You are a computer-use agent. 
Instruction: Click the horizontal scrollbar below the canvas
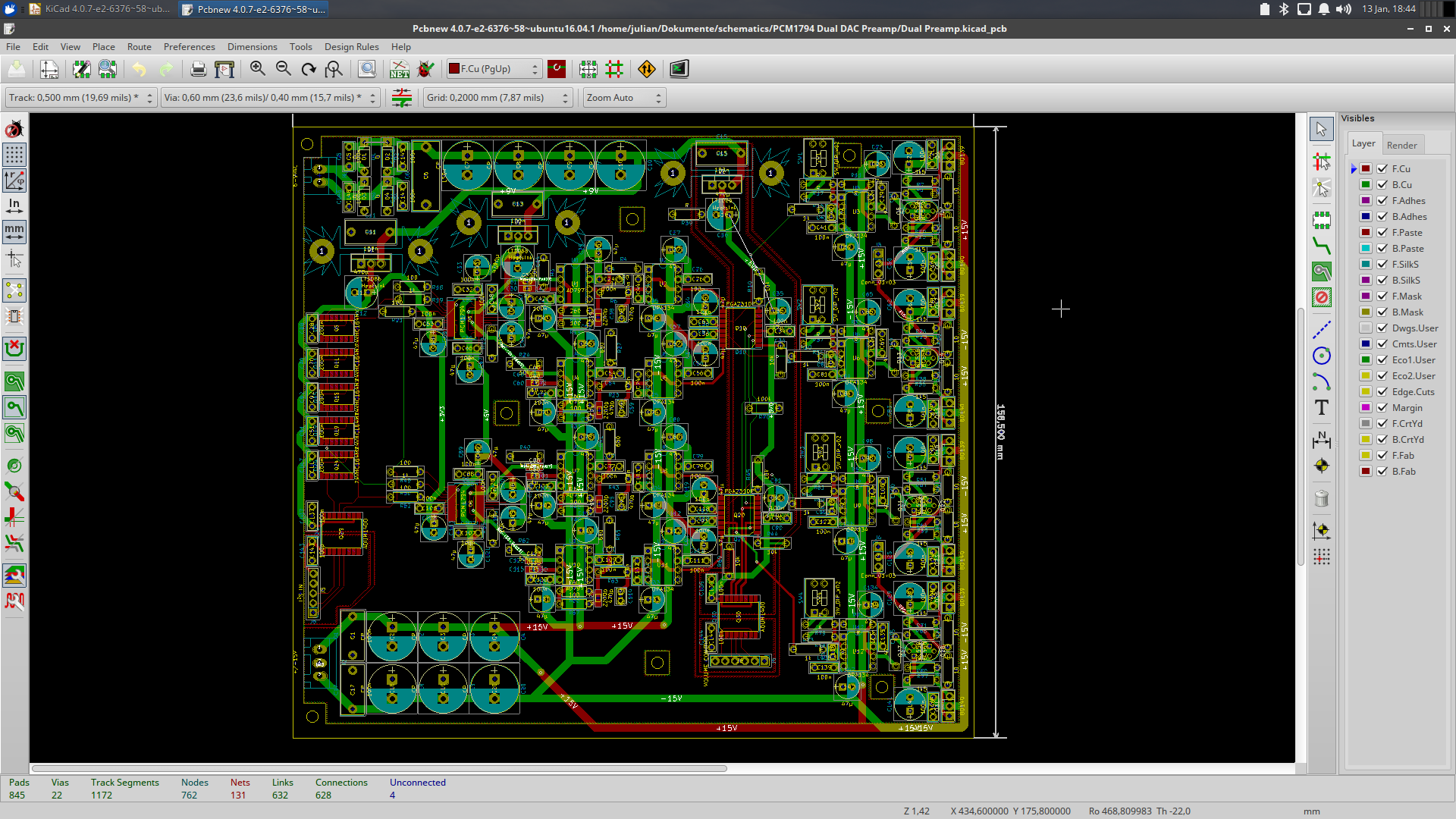(x=379, y=768)
